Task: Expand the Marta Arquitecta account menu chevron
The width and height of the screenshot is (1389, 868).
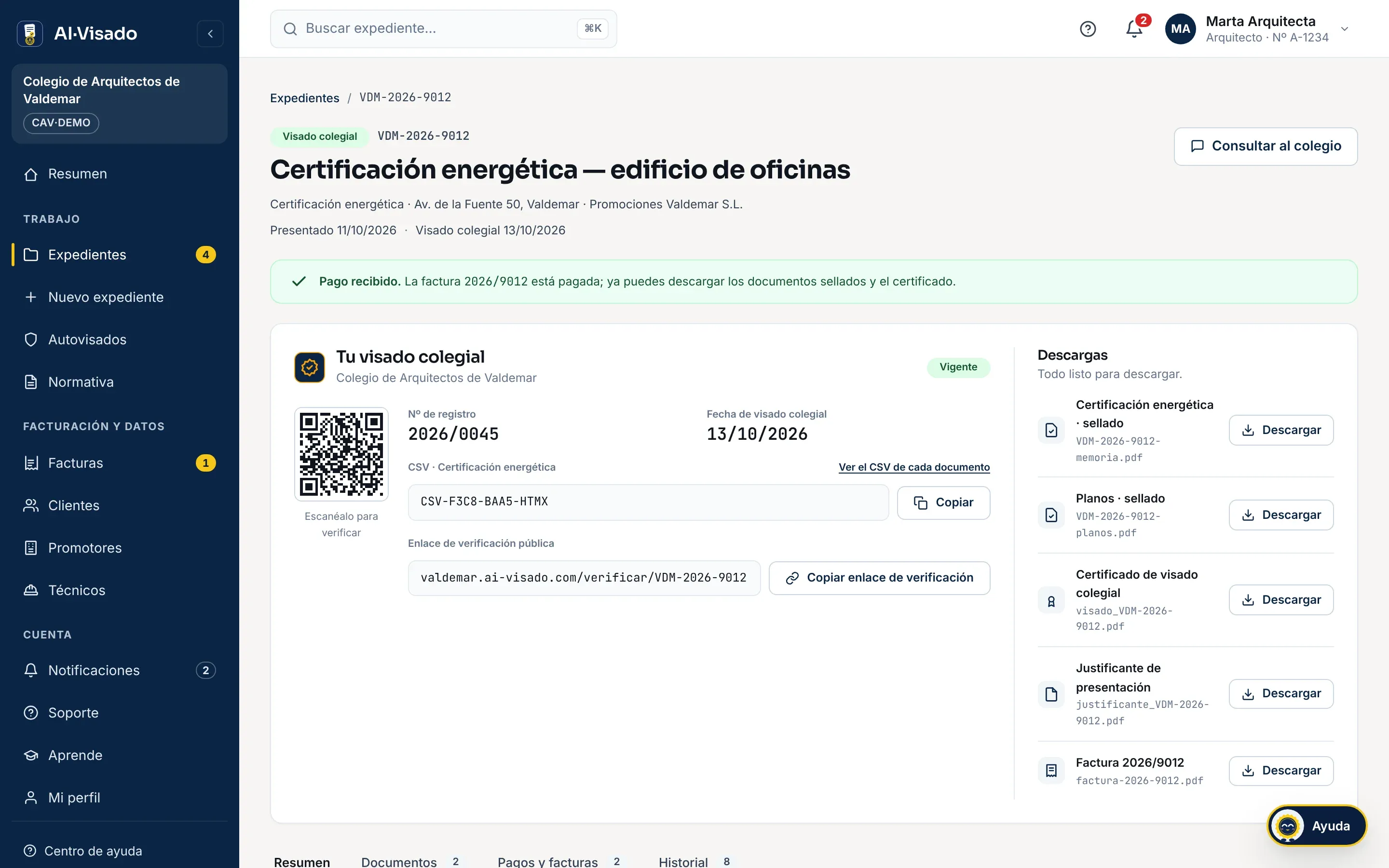Action: pyautogui.click(x=1344, y=29)
